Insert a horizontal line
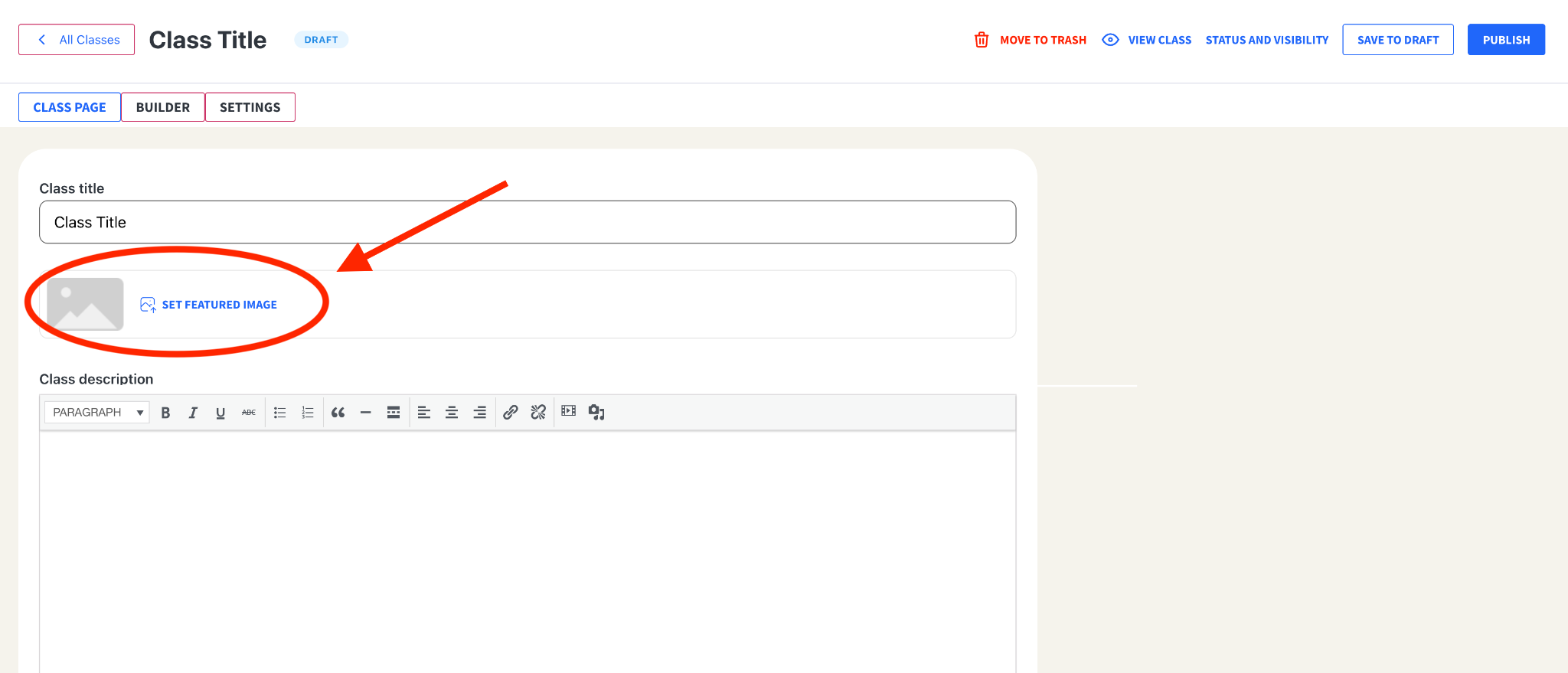The image size is (1568, 673). (x=366, y=413)
